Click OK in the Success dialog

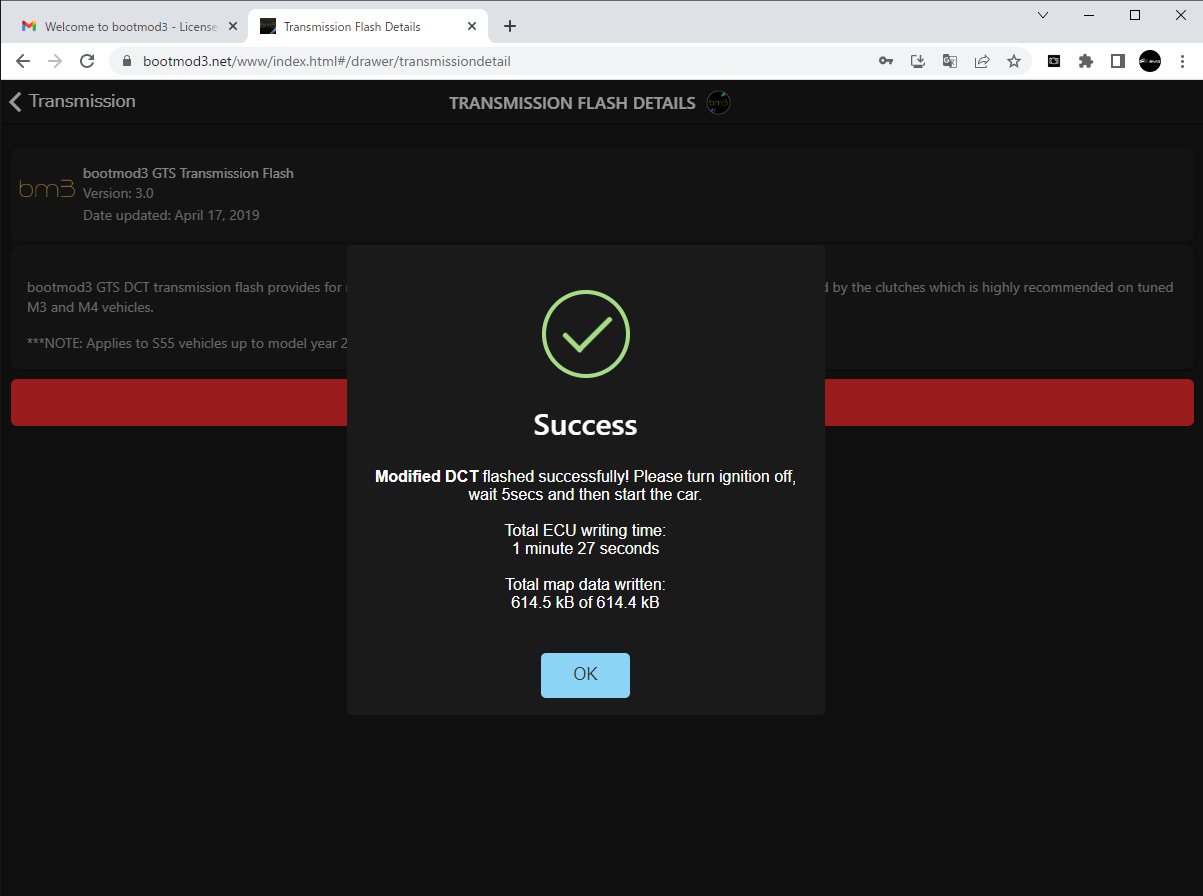pos(585,675)
